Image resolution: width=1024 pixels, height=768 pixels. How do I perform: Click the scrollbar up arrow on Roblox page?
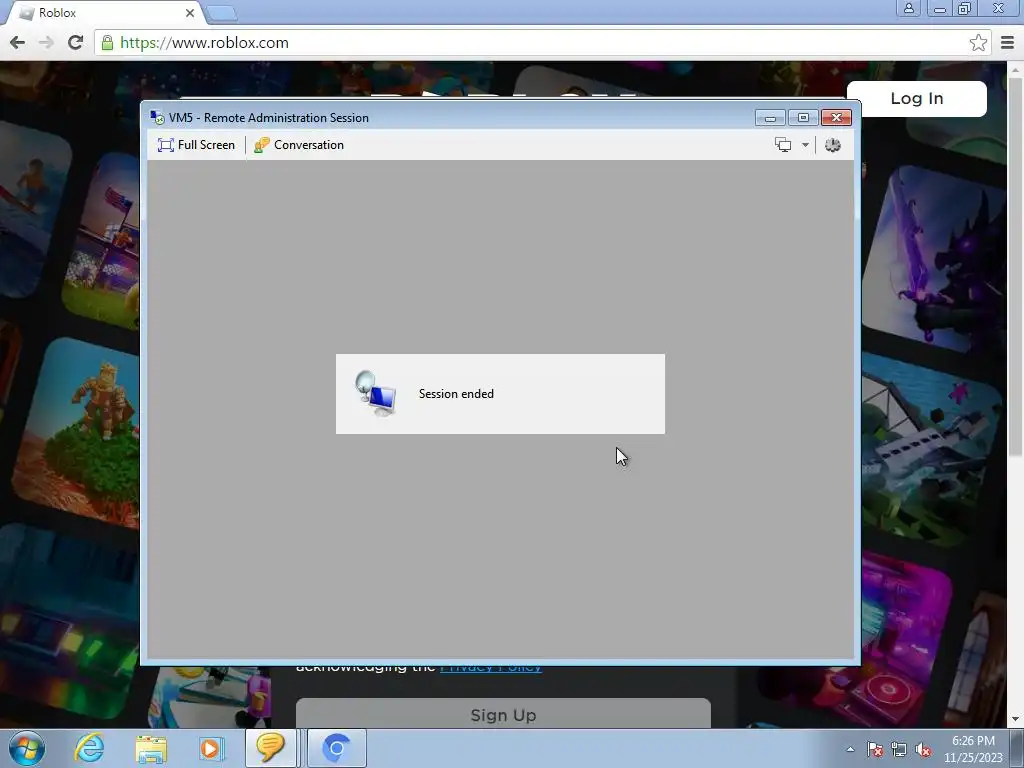point(1015,69)
